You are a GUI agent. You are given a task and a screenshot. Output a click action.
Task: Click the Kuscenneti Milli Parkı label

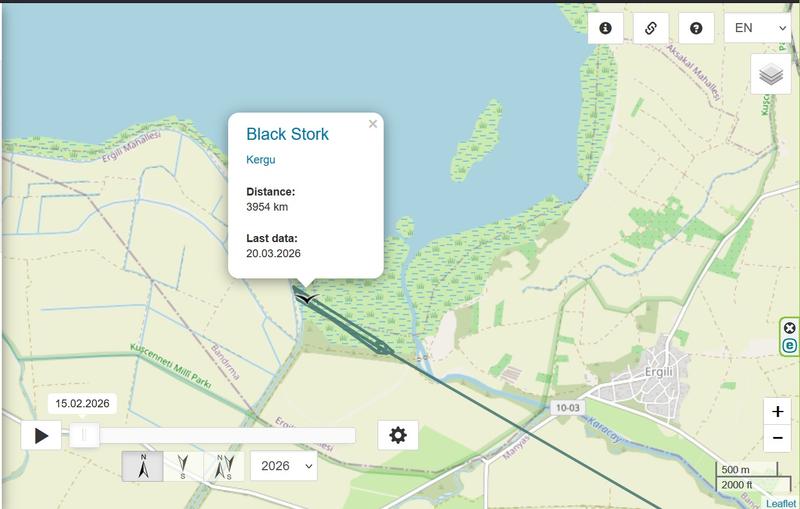170,366
